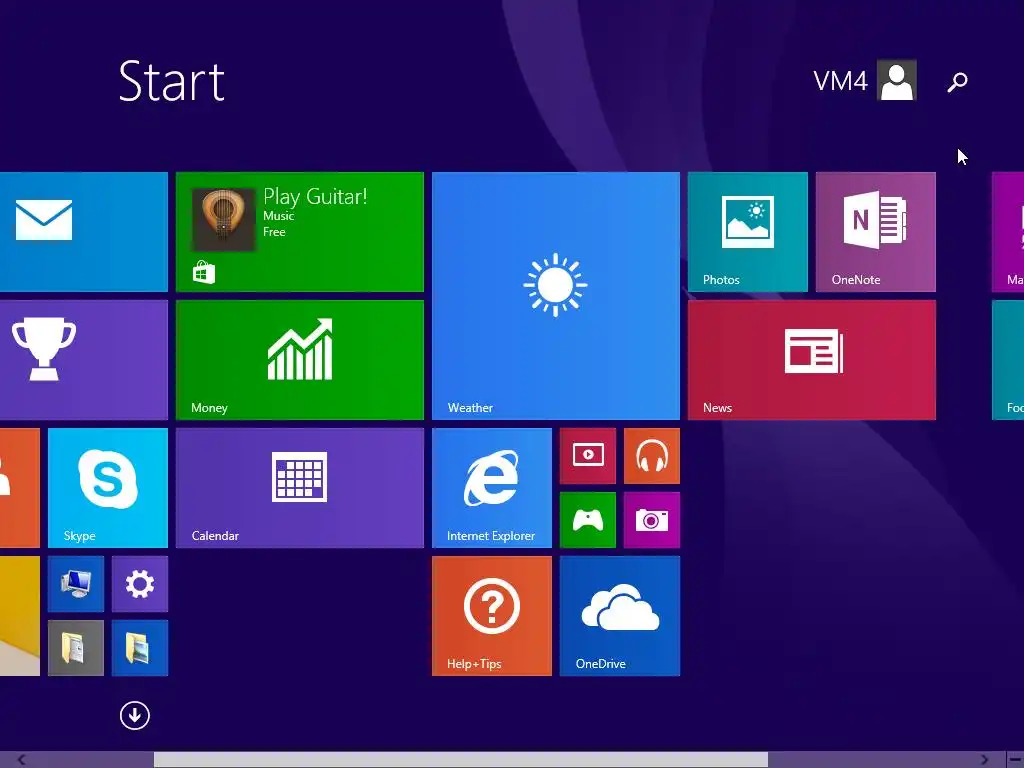Click the Start heading text
Screen dimensions: 1024x768
[x=172, y=82]
